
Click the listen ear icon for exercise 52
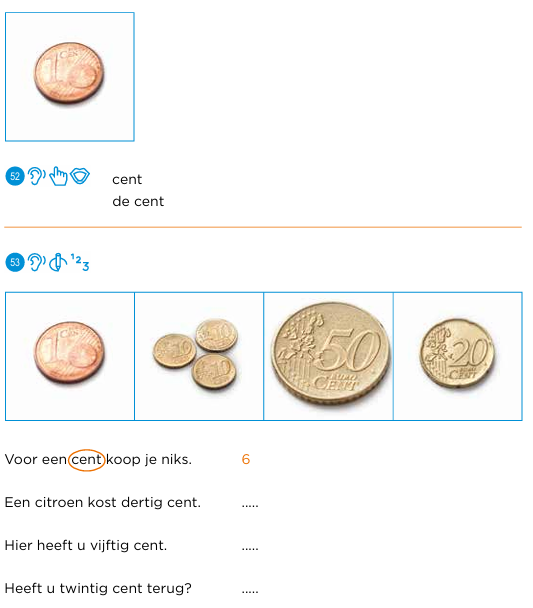(36, 176)
